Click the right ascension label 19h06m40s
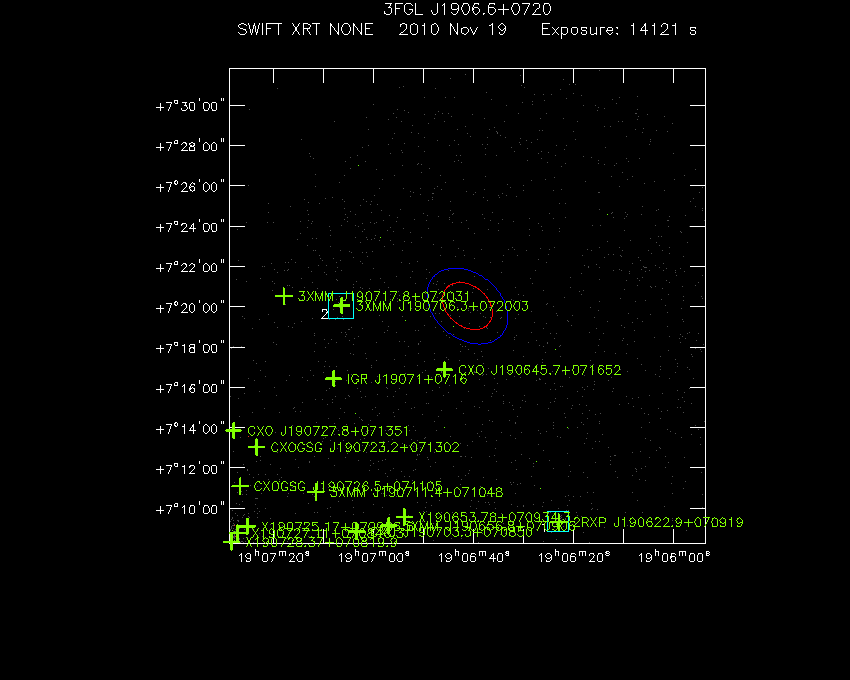Viewport: 850px width, 680px height. pos(474,557)
